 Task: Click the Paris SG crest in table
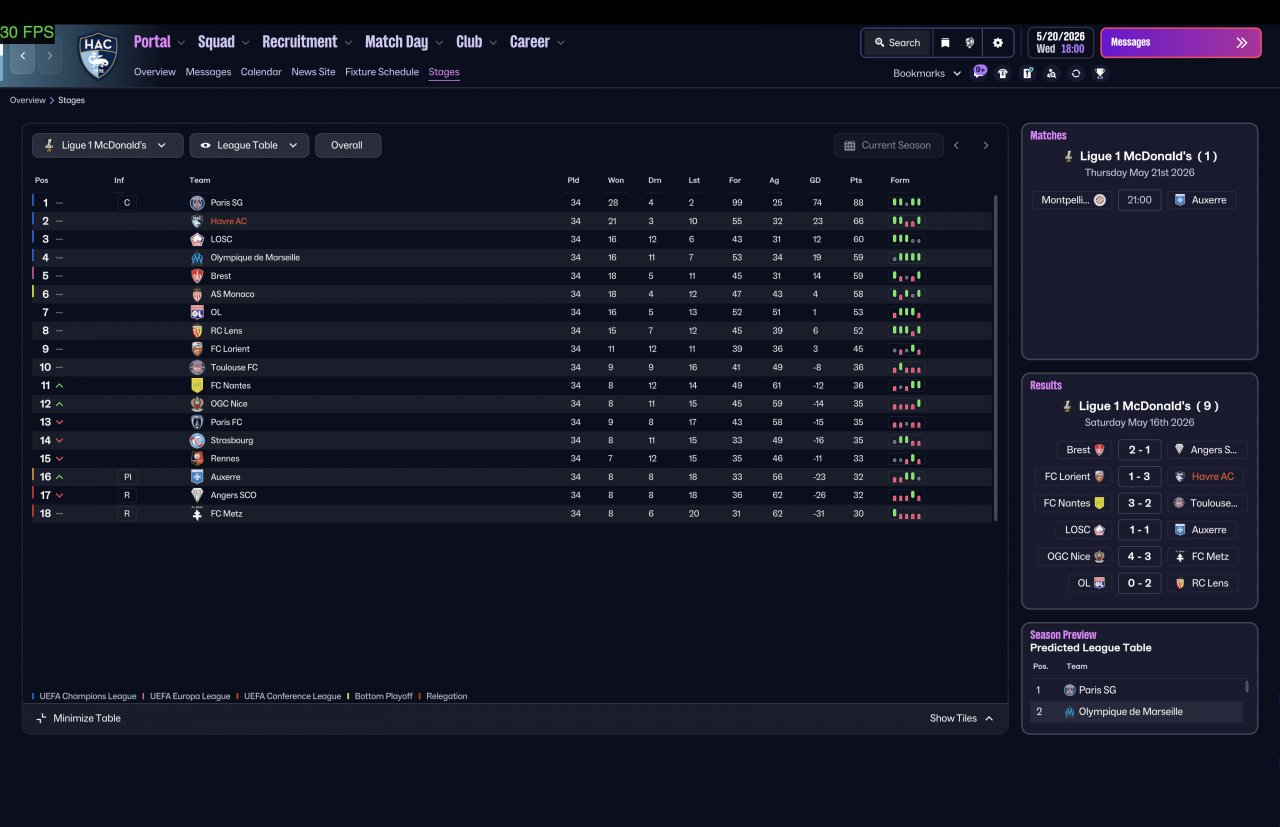click(x=197, y=203)
